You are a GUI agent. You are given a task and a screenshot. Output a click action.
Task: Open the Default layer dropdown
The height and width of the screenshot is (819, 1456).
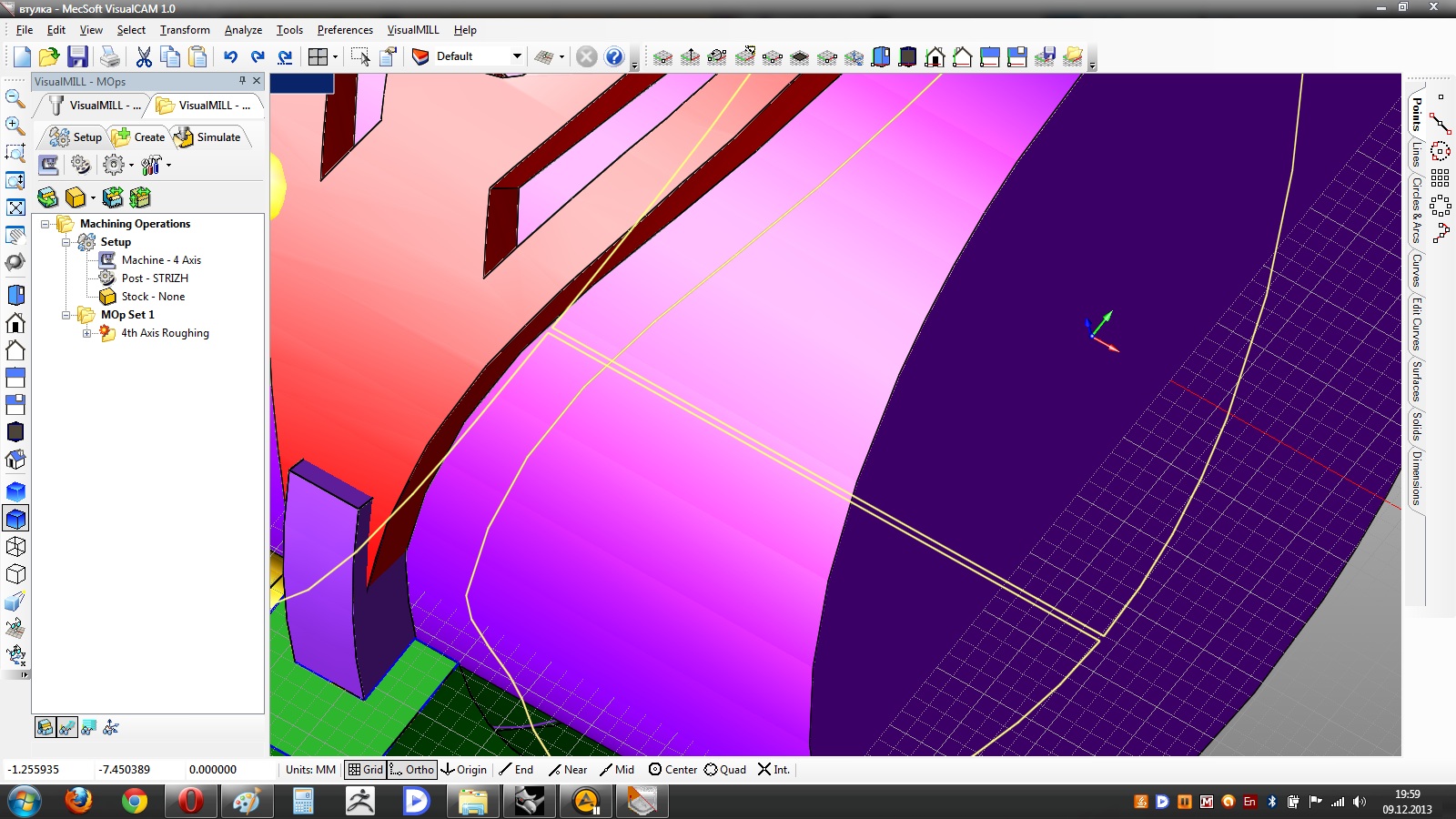[517, 56]
